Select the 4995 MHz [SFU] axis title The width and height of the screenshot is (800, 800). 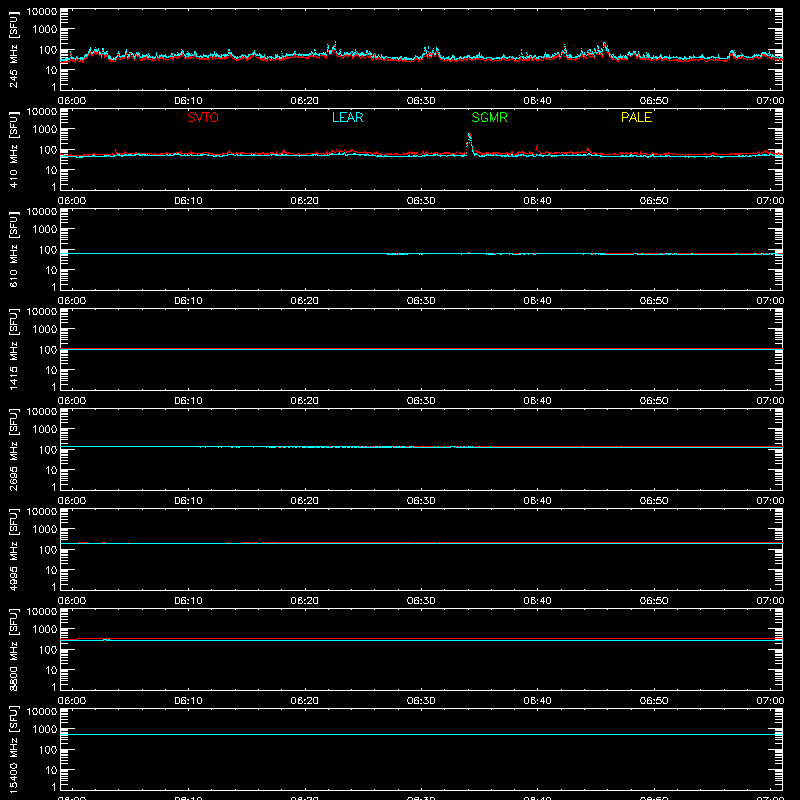pyautogui.click(x=14, y=550)
